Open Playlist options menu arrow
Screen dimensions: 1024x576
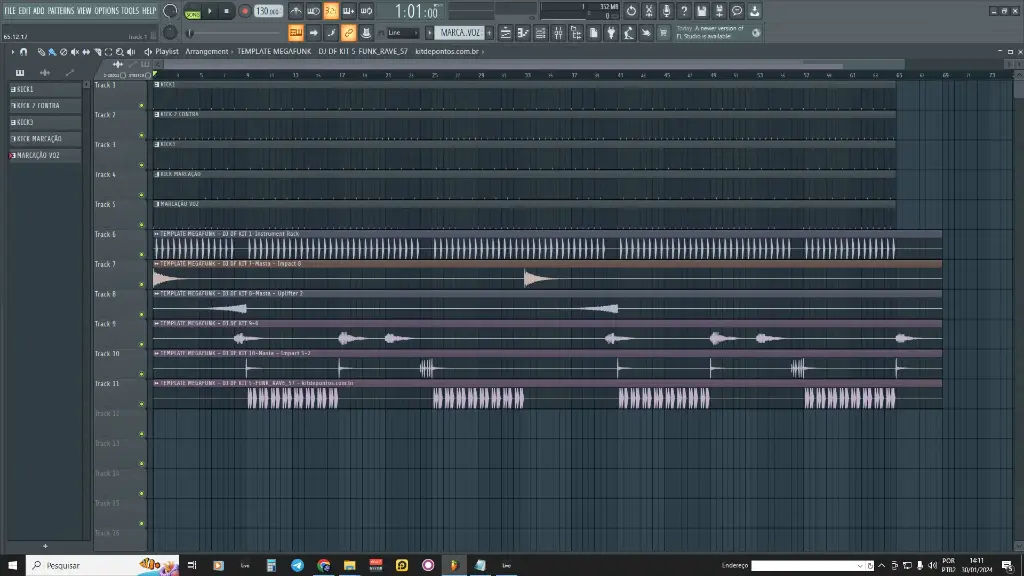pyautogui.click(x=12, y=52)
